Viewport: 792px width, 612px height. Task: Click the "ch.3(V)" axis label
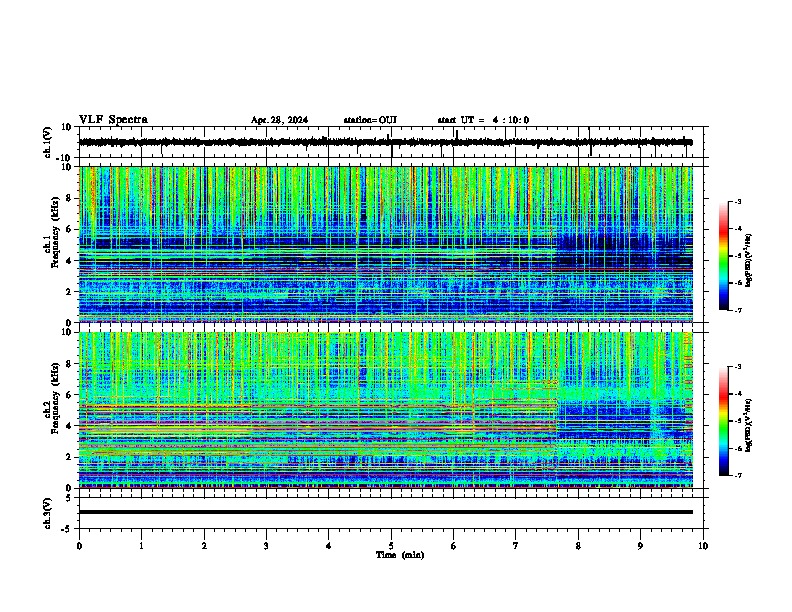(48, 514)
